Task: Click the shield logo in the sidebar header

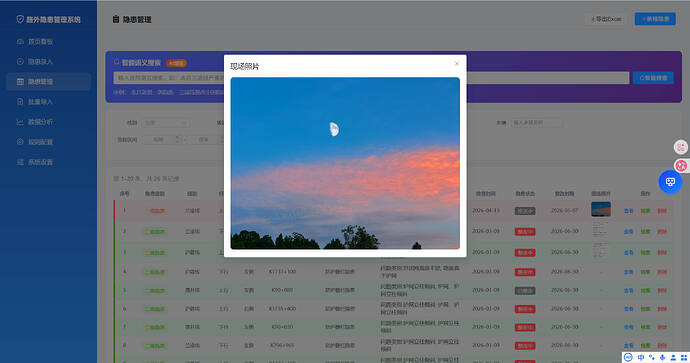Action: coord(20,19)
